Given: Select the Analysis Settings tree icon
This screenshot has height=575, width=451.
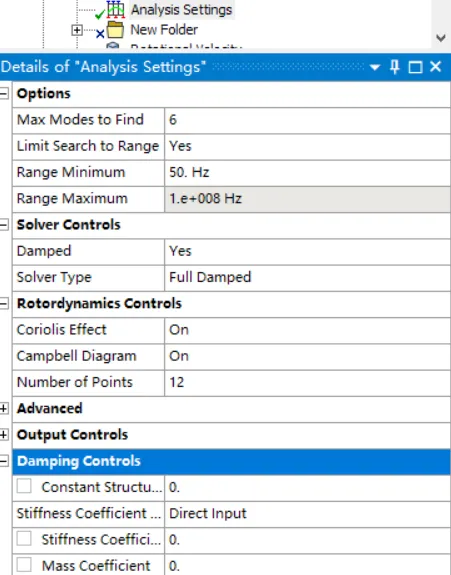Looking at the screenshot, I should [x=115, y=9].
